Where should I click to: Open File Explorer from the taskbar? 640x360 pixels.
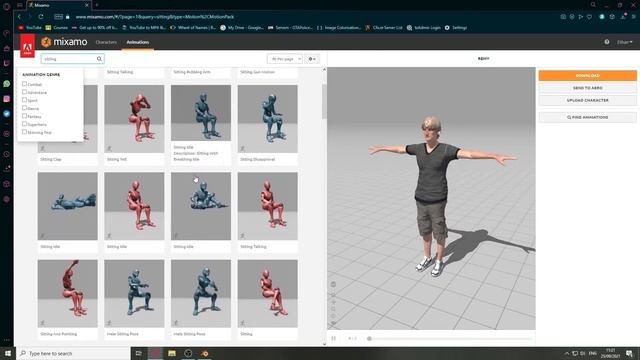[x=172, y=353]
